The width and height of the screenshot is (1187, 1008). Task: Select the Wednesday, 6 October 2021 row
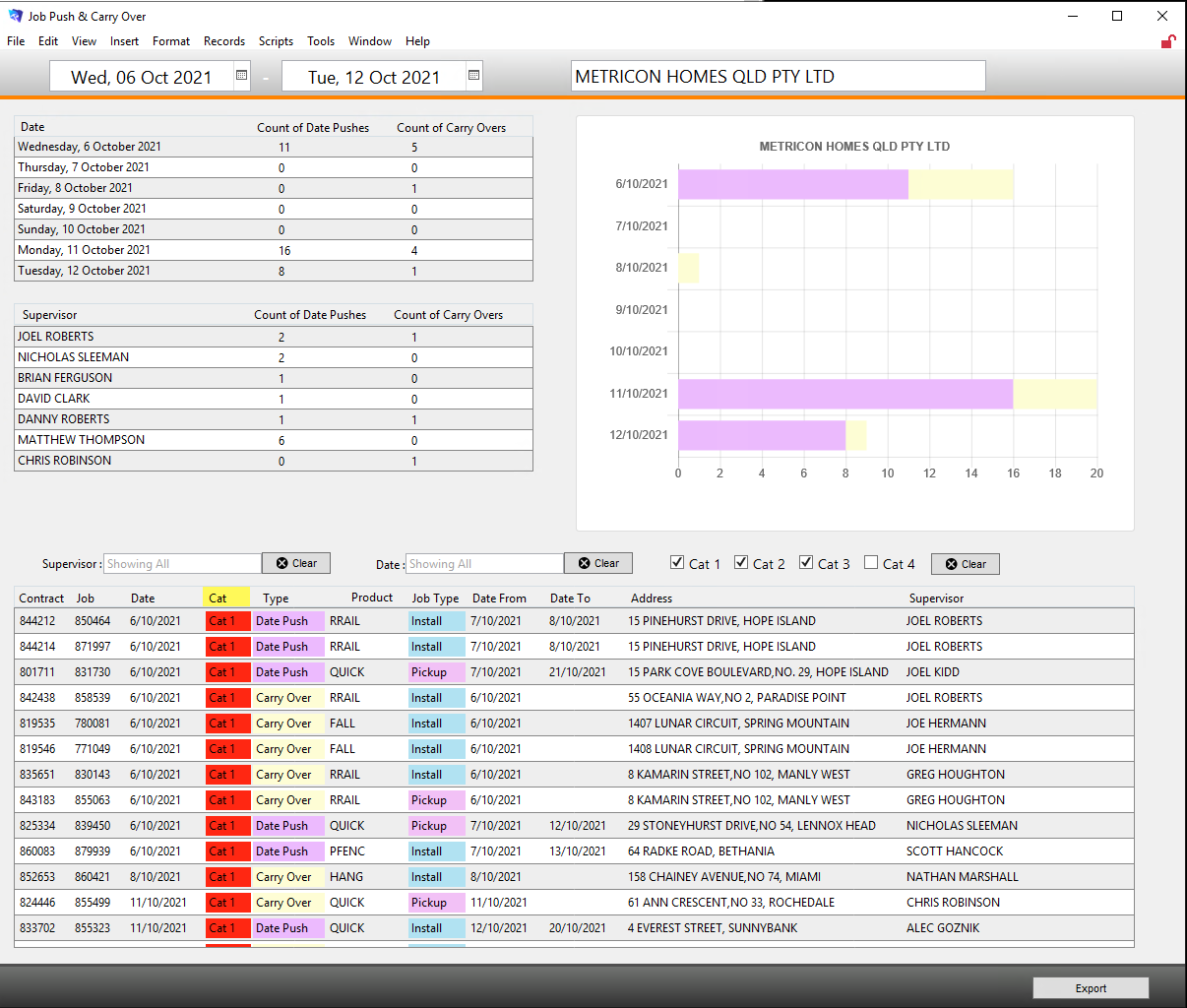tap(274, 147)
